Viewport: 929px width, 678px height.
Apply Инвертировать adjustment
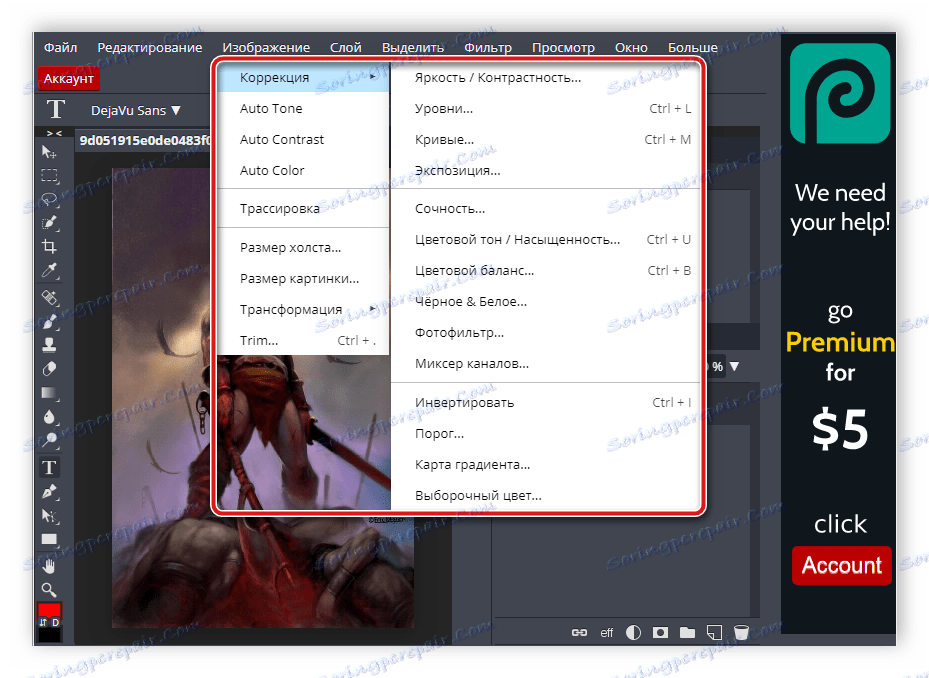[546, 402]
